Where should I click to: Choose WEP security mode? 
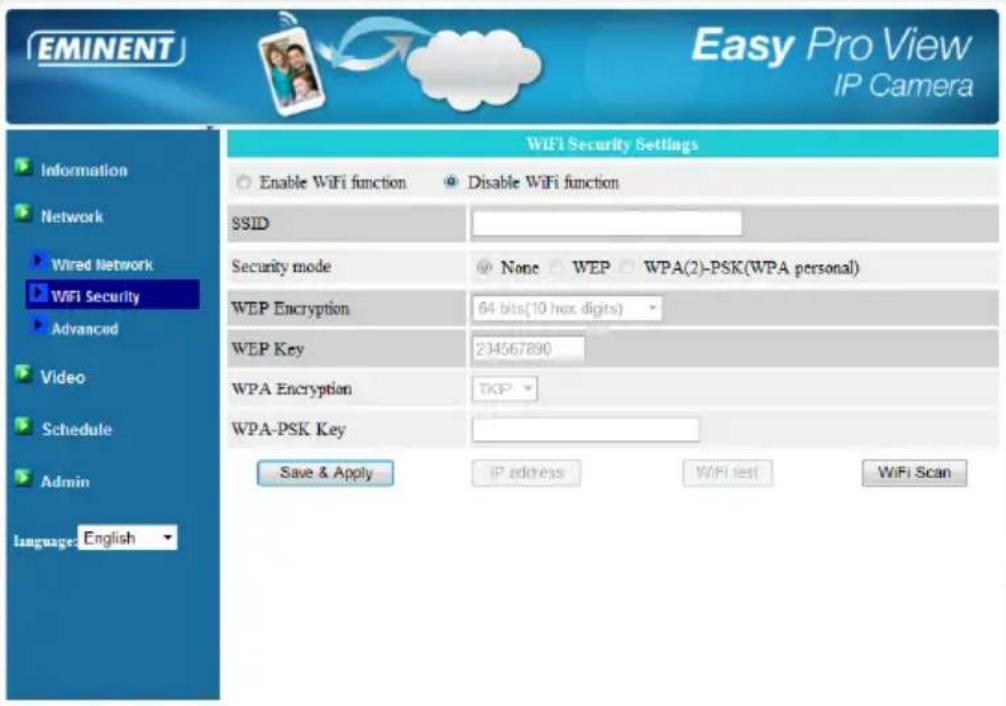coord(557,267)
